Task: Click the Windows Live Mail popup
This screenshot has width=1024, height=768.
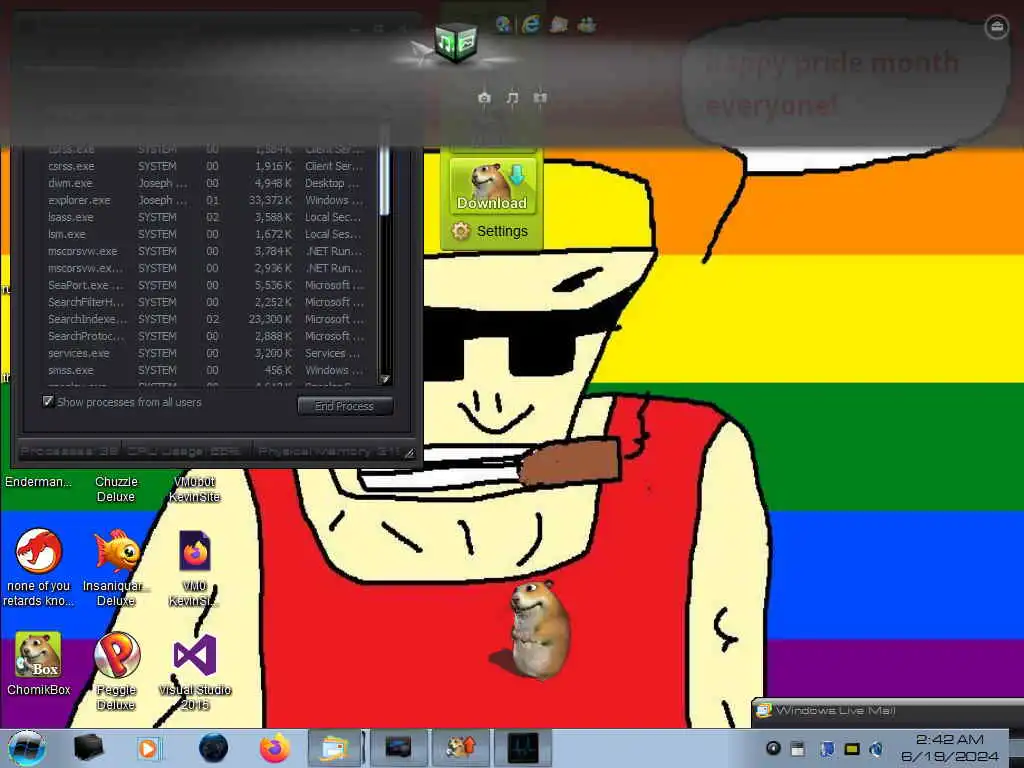Action: coord(888,711)
